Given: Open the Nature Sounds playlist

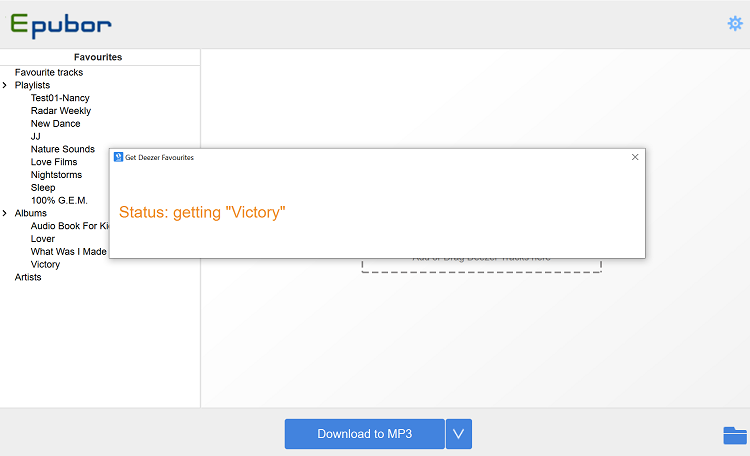Looking at the screenshot, I should (x=63, y=149).
